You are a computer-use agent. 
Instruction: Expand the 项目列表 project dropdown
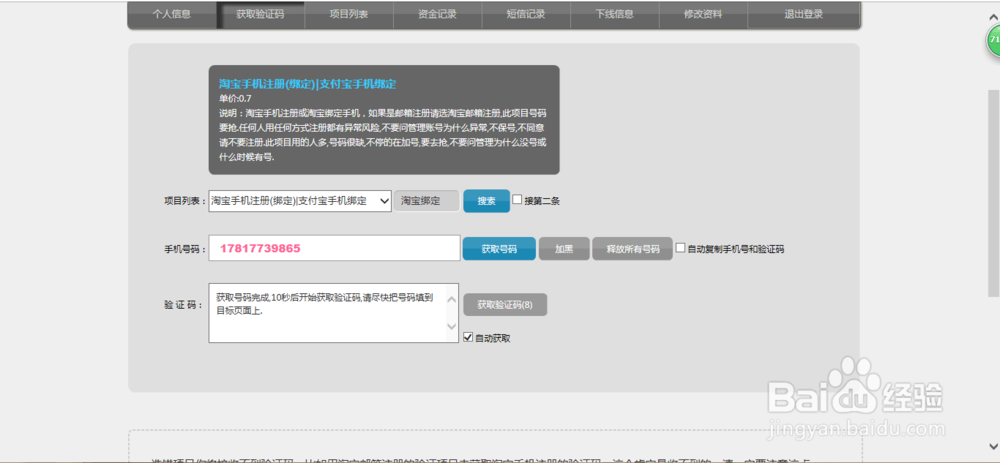pyautogui.click(x=300, y=200)
